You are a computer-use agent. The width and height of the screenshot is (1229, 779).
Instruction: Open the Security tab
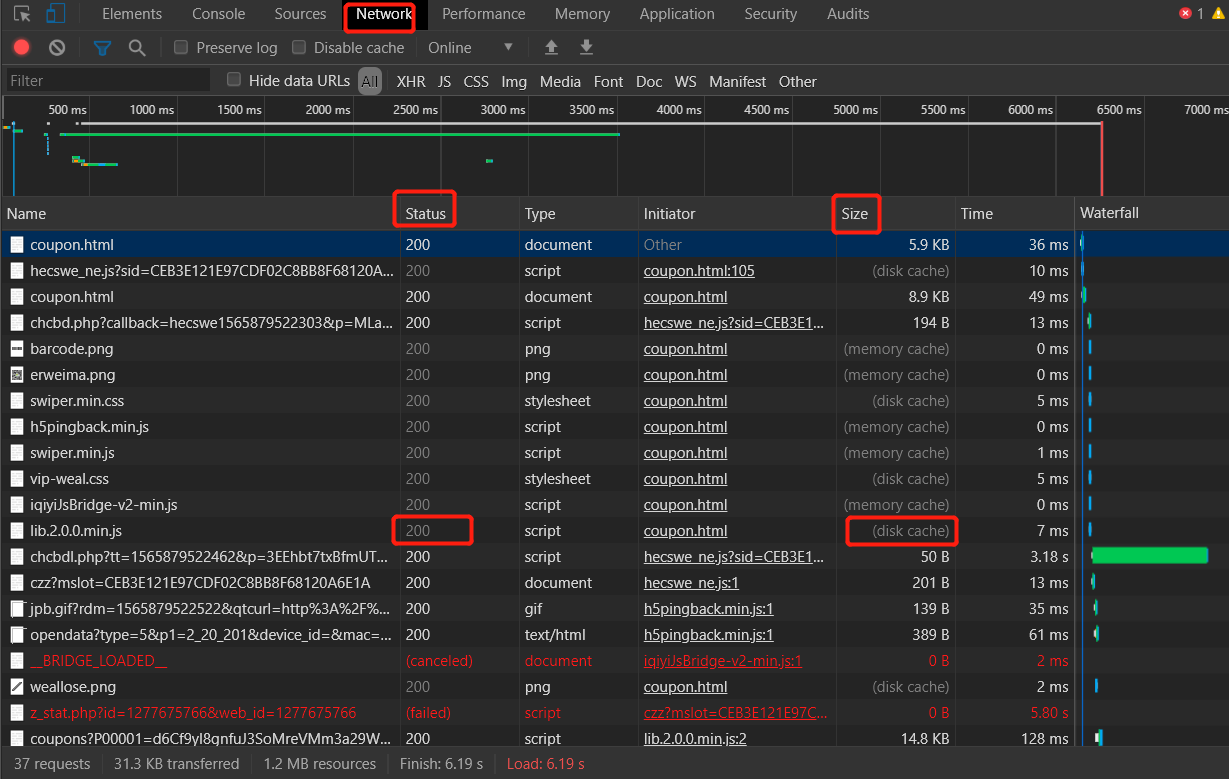(771, 14)
